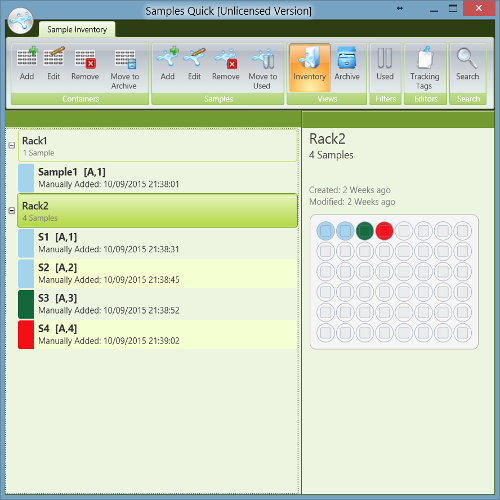Click the red well in rack grid

click(384, 231)
